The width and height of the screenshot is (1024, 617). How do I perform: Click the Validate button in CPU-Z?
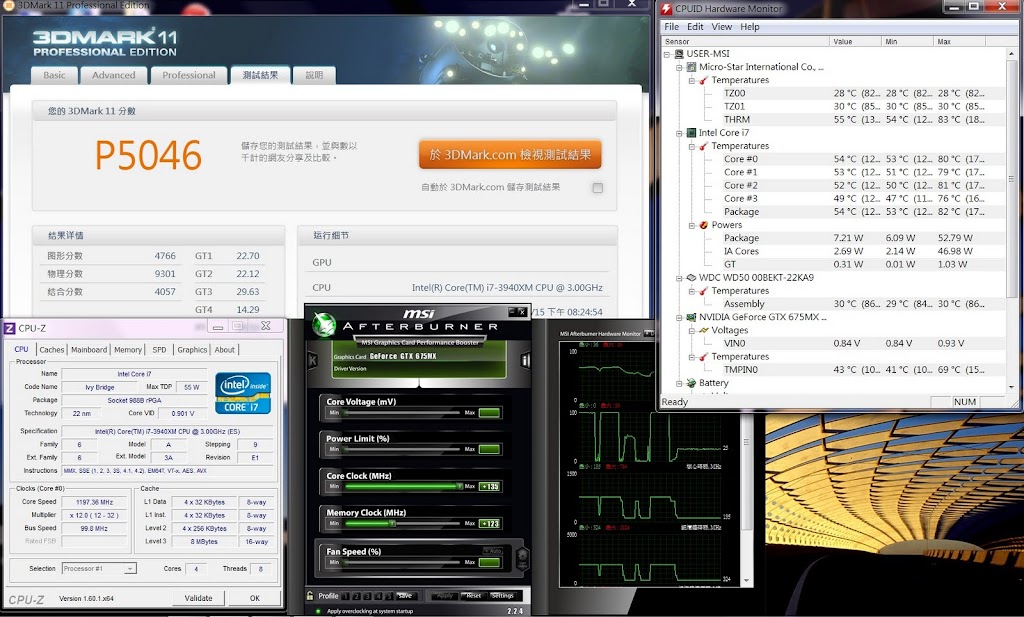[x=199, y=598]
